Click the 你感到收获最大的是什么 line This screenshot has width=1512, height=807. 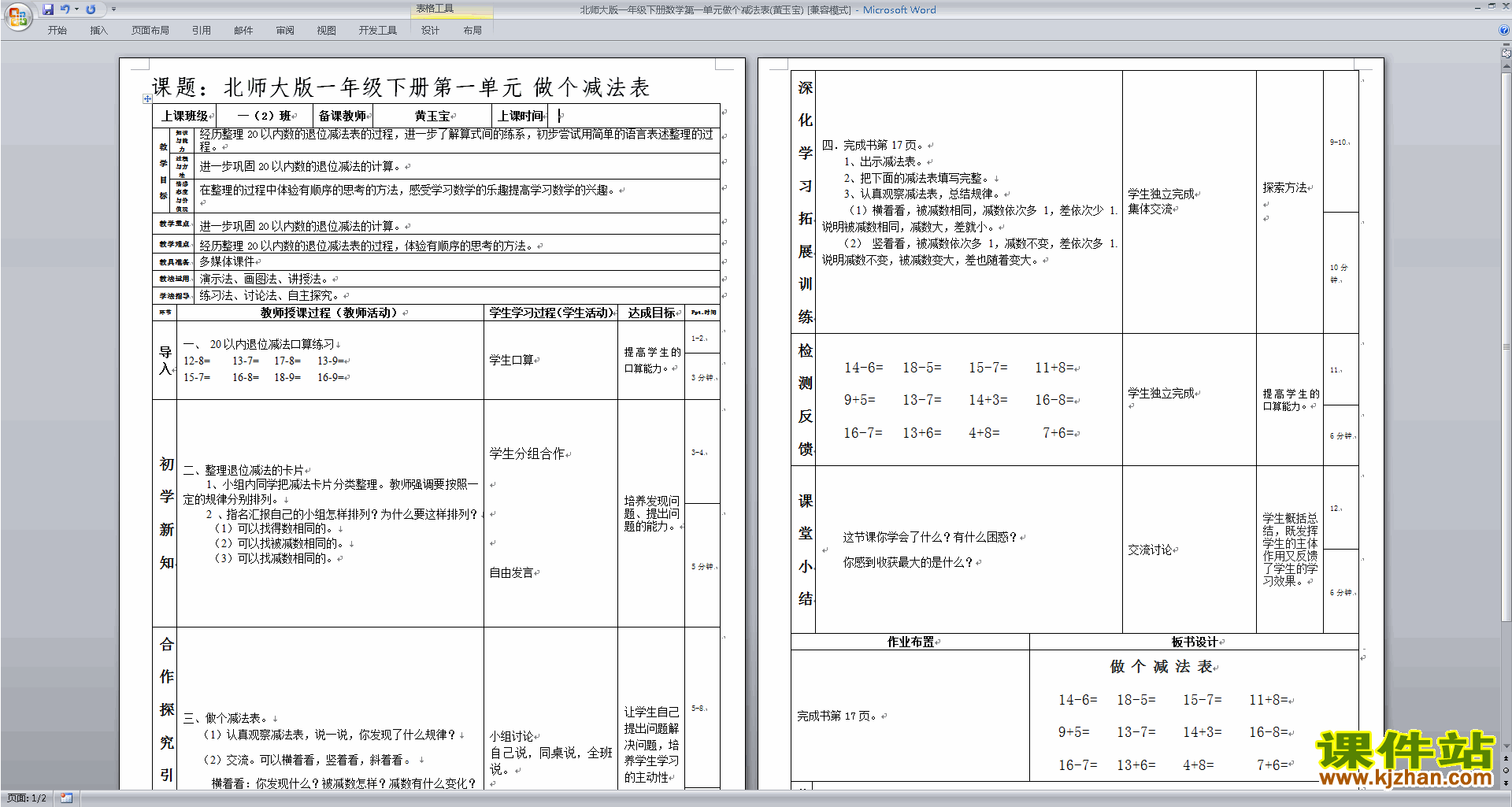[908, 562]
